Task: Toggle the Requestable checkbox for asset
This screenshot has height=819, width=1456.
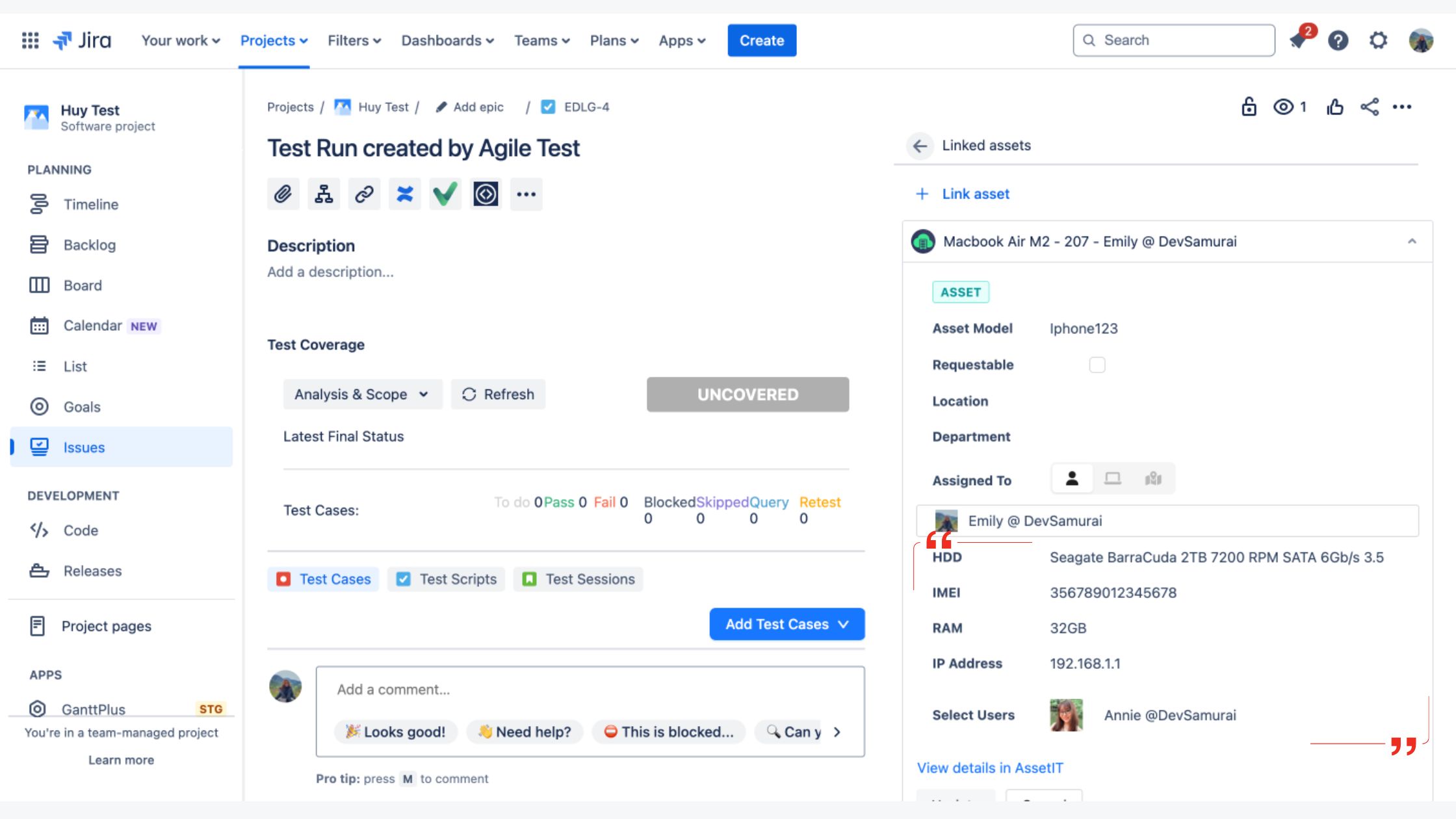Action: (x=1097, y=363)
